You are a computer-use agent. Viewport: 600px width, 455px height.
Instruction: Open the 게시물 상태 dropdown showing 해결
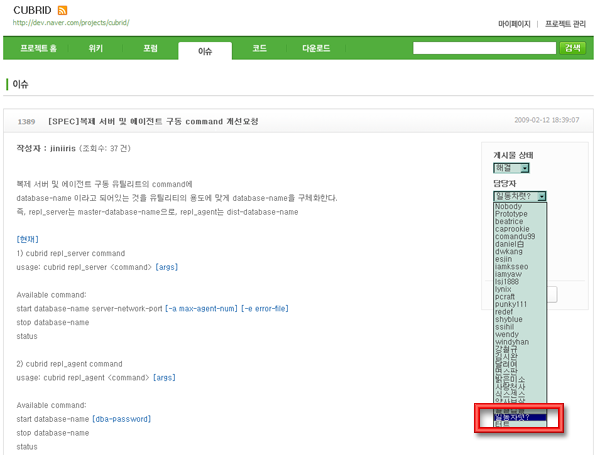pos(511,168)
